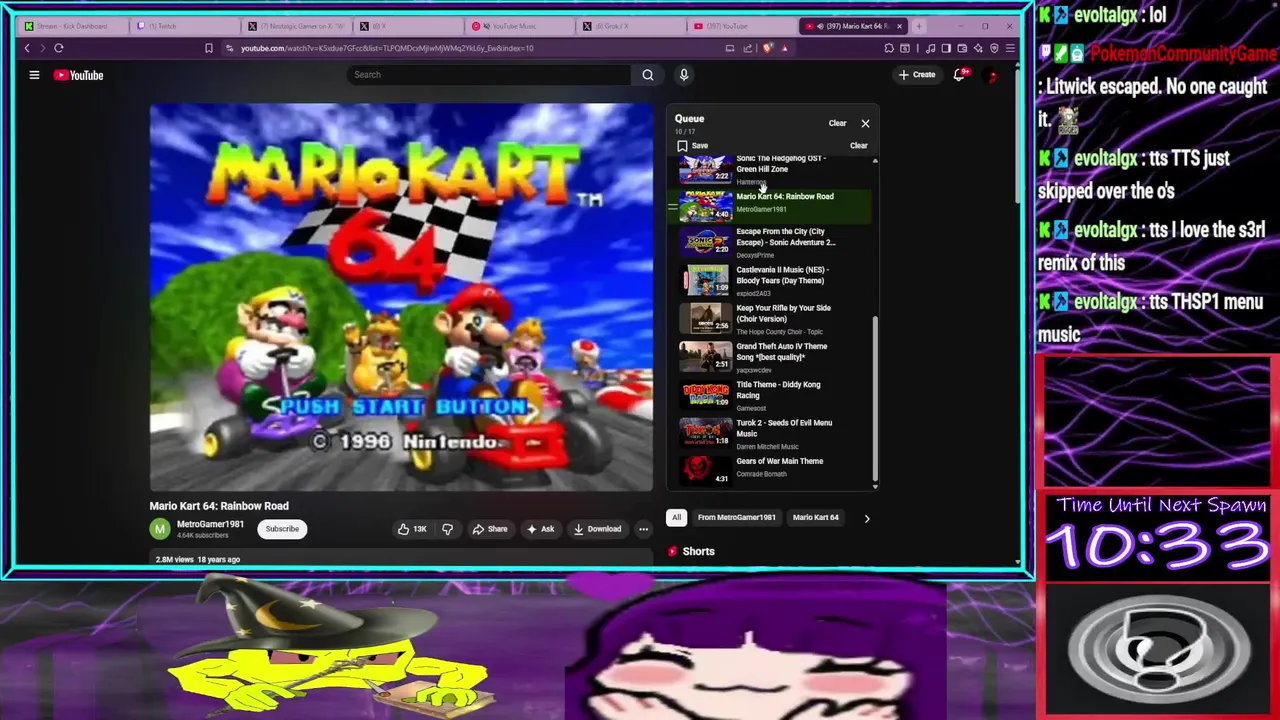1280x720 pixels.
Task: Reload the page with the refresh icon
Action: coord(59,48)
